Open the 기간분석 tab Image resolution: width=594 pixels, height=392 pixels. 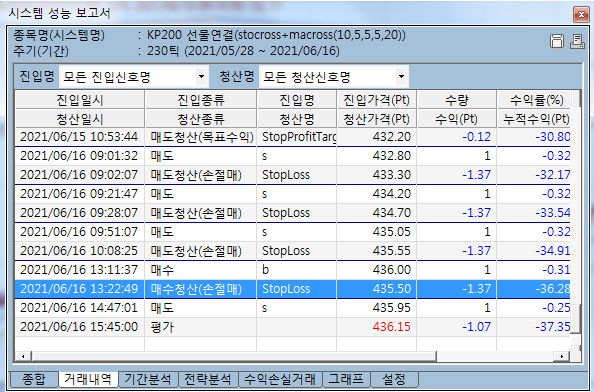click(x=148, y=379)
